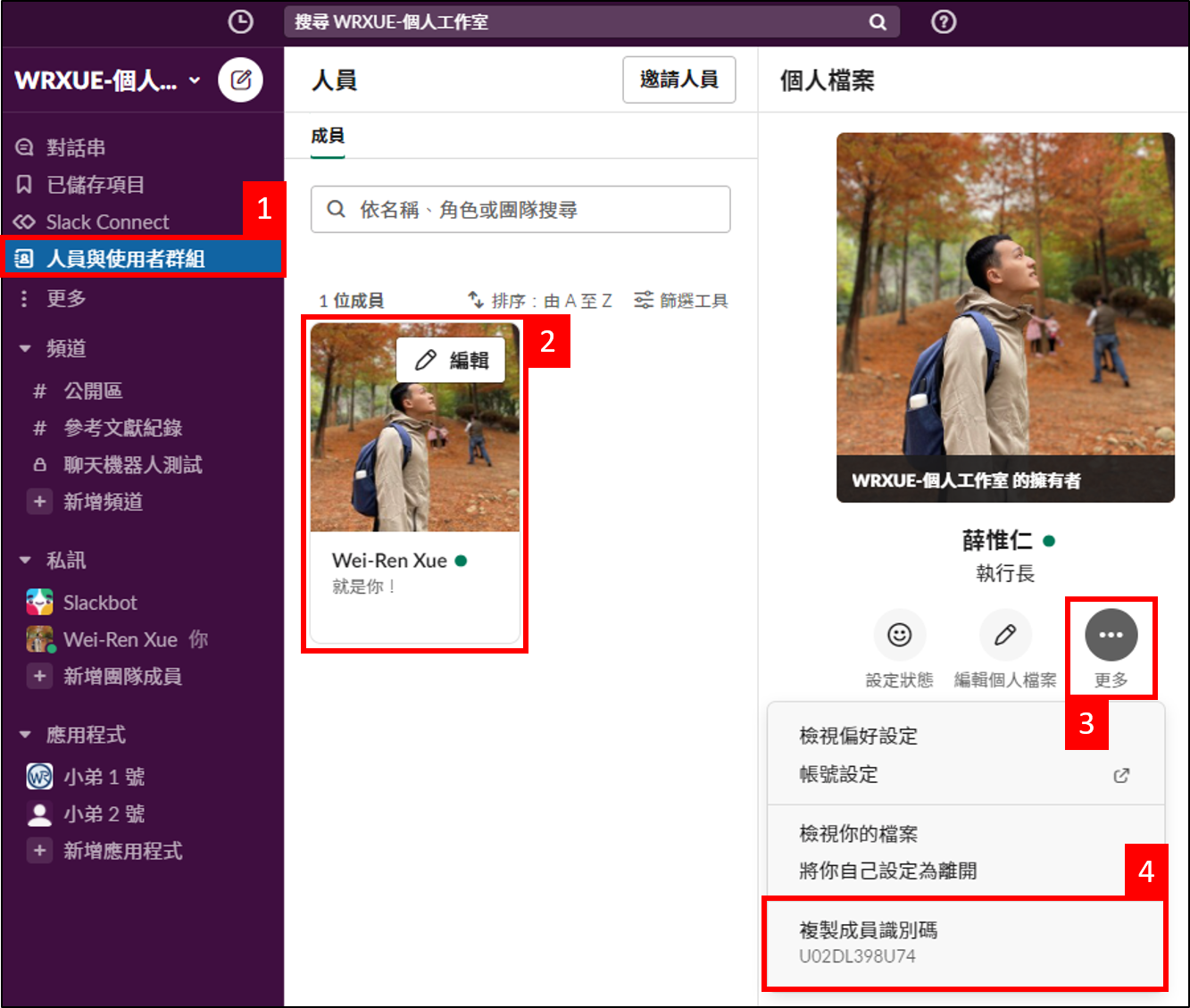Screen dimensions: 1190x1008
Task: Click the plus icon next to 新增頻道
Action: pos(39,502)
